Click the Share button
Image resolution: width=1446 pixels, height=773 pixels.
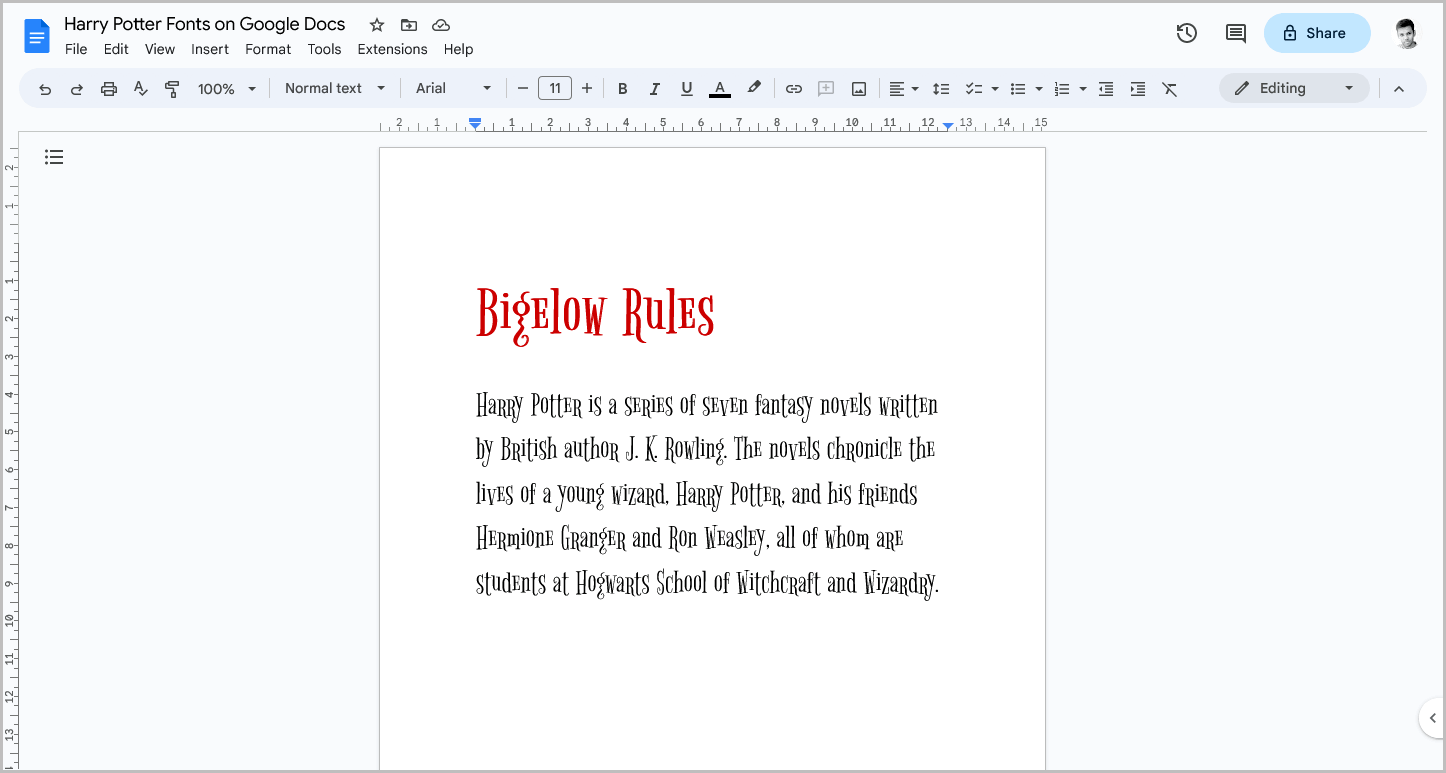pos(1317,32)
